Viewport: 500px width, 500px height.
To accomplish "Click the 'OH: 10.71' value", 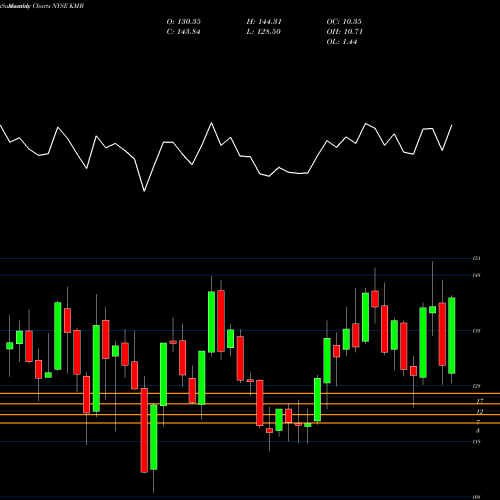I will click(x=344, y=32).
